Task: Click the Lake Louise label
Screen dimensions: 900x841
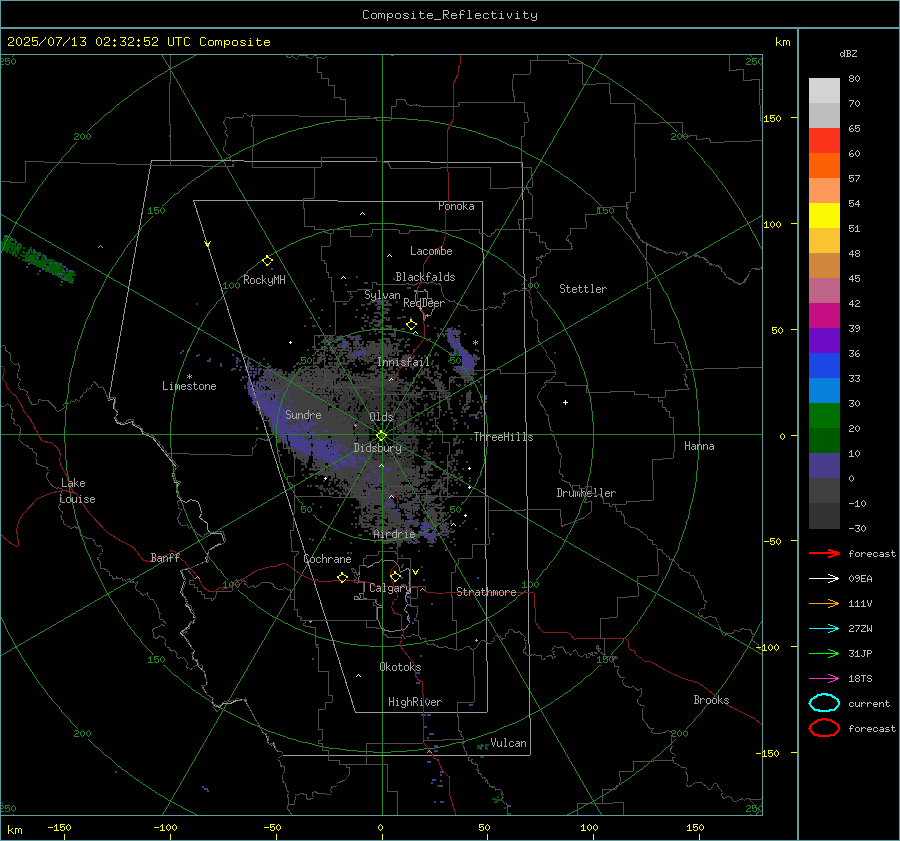Action: (x=77, y=491)
